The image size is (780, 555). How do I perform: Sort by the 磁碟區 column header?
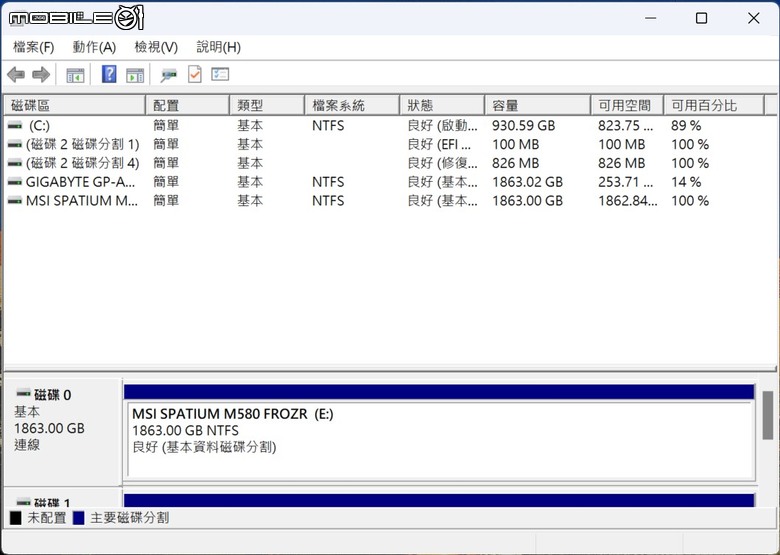point(75,105)
